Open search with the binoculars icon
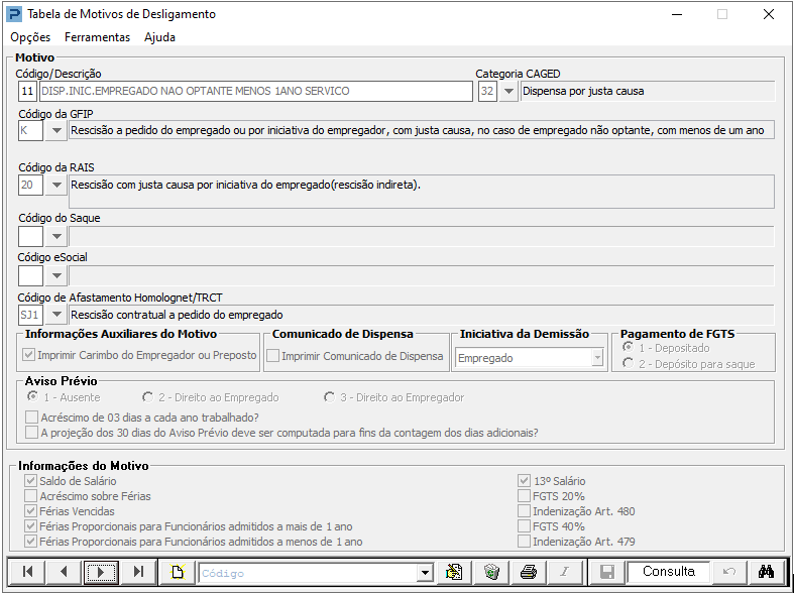The width and height of the screenshot is (795, 596). (766, 572)
